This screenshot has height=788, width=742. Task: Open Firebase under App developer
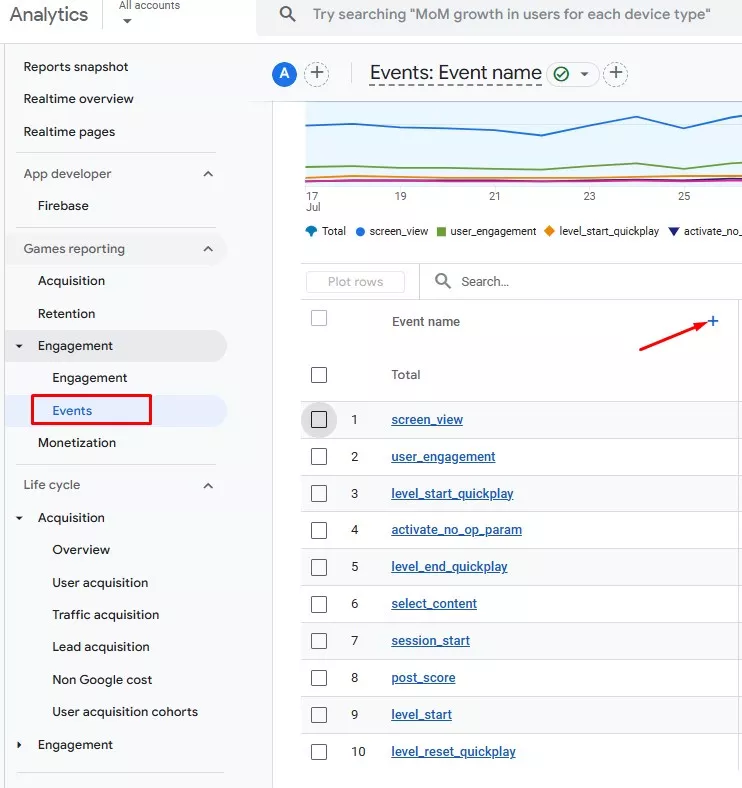[63, 206]
